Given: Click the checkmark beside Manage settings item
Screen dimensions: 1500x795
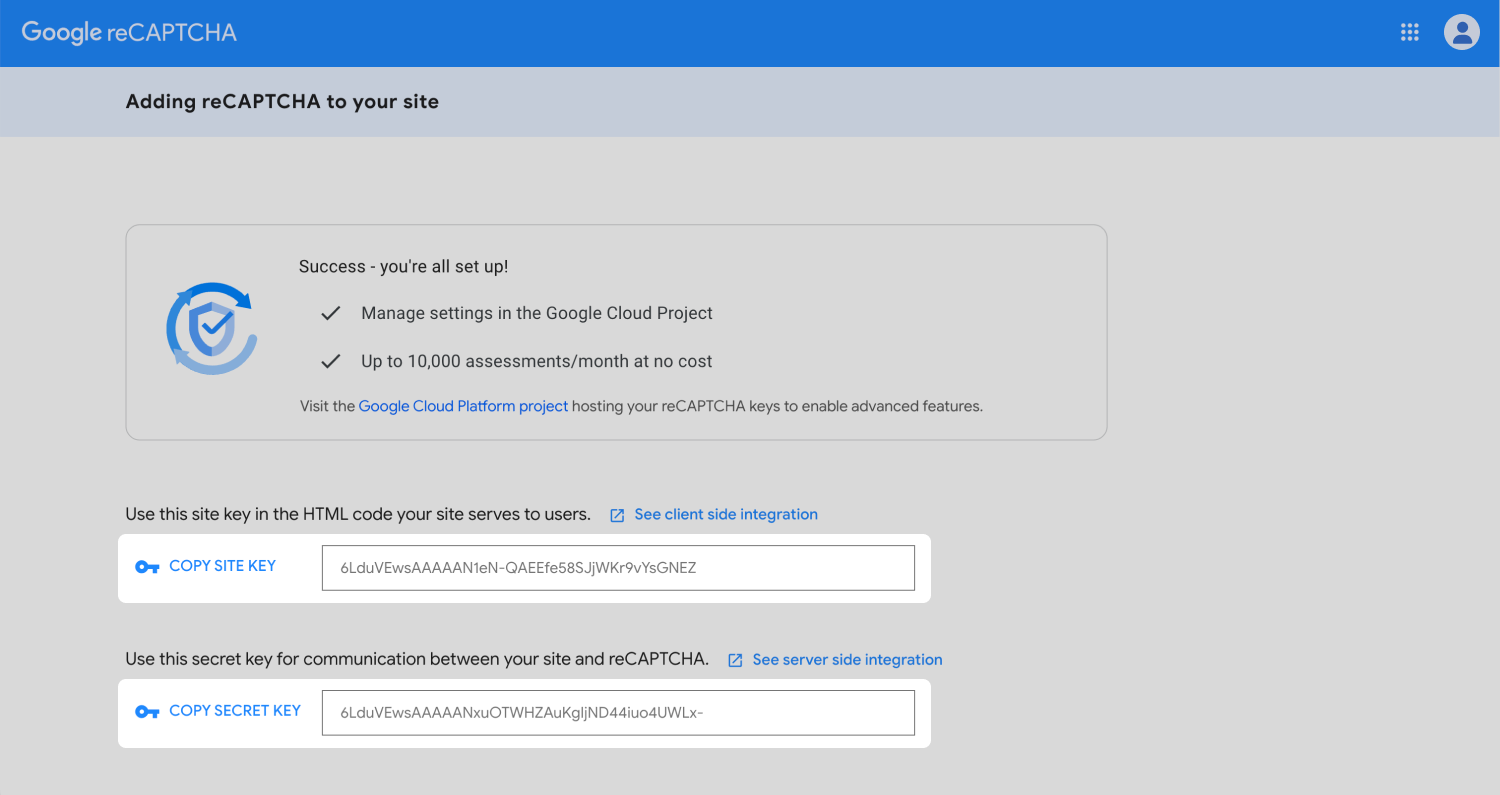Looking at the screenshot, I should coord(330,313).
